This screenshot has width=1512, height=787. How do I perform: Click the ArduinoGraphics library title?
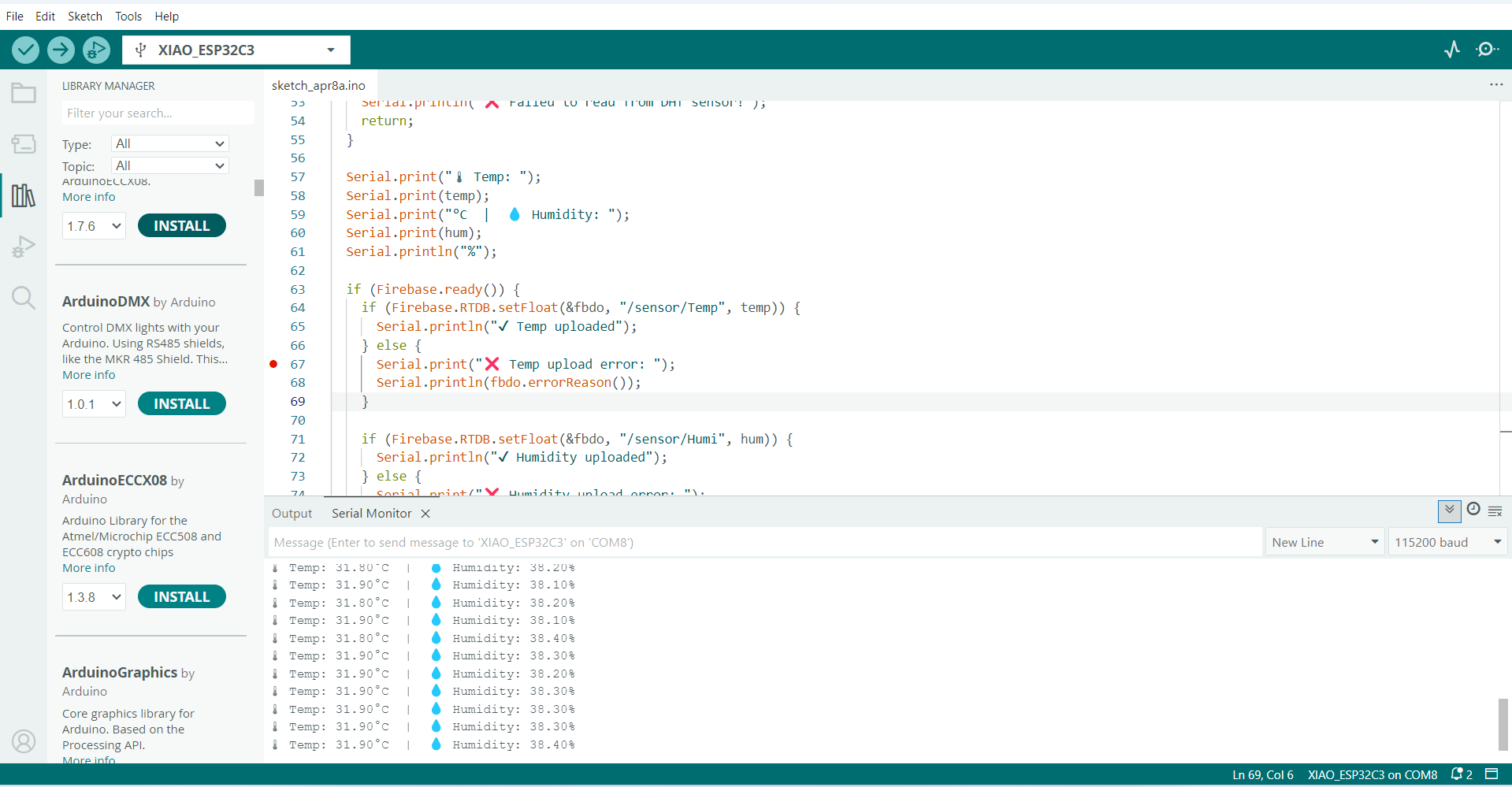tap(120, 672)
